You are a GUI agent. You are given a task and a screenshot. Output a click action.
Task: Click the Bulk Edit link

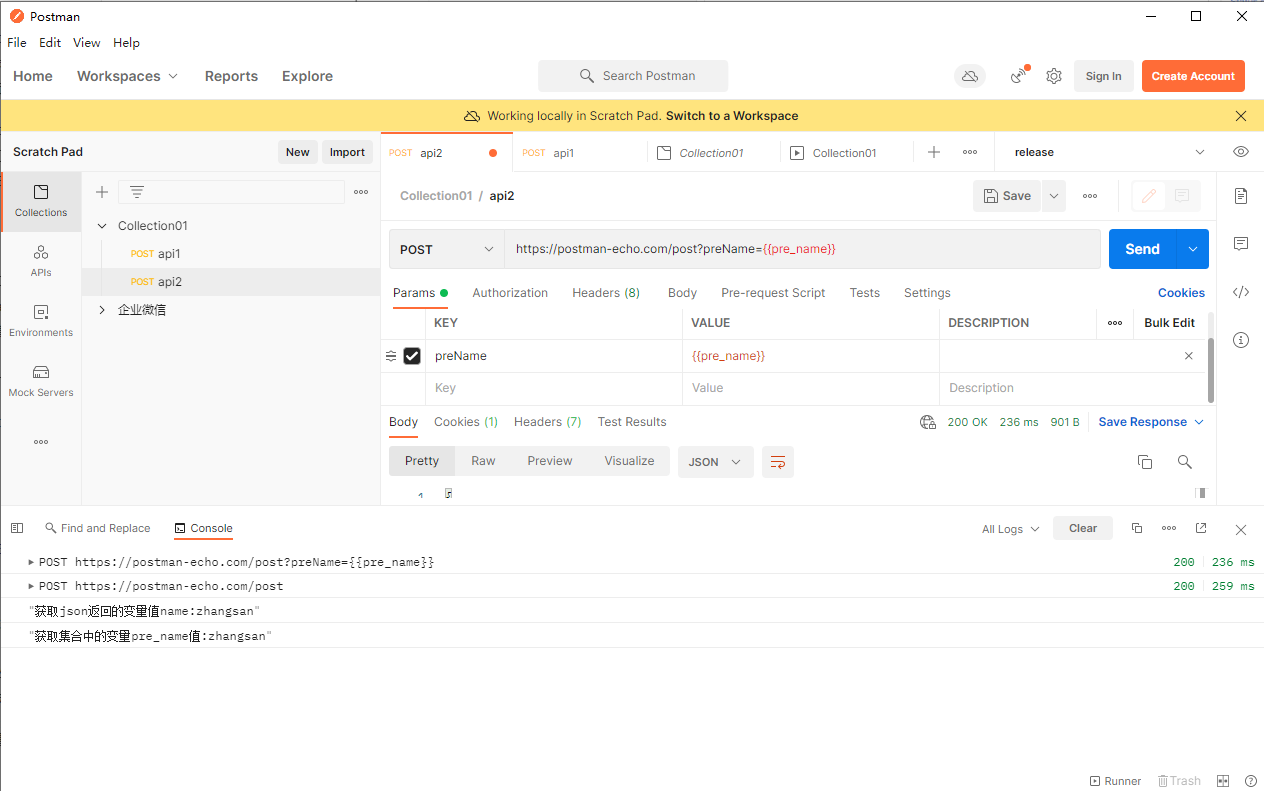[1170, 323]
